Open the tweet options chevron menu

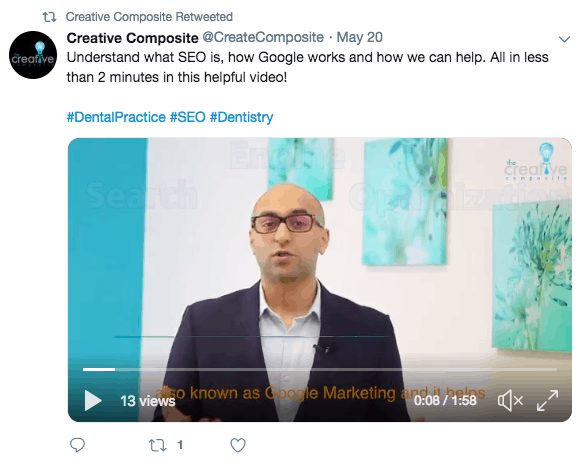click(565, 39)
